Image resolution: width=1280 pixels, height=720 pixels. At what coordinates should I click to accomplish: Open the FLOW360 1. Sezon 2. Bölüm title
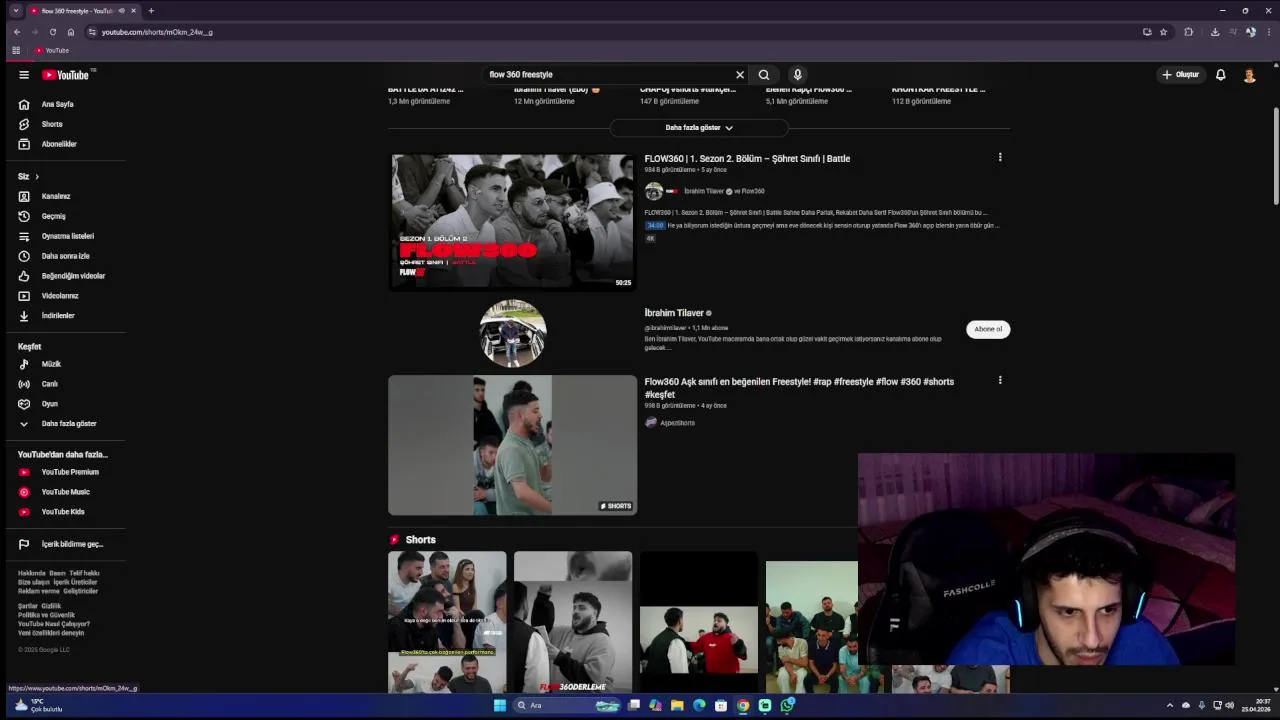pos(747,159)
